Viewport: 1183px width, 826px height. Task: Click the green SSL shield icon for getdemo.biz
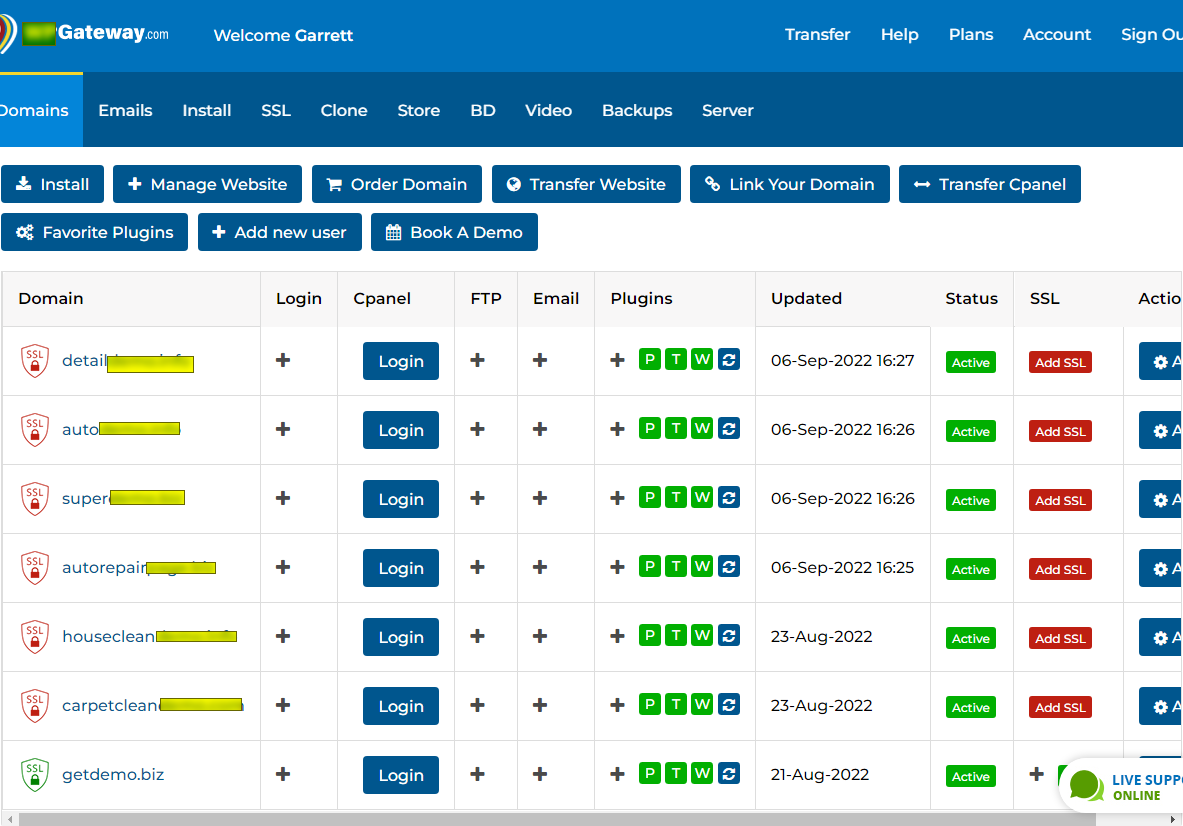35,775
